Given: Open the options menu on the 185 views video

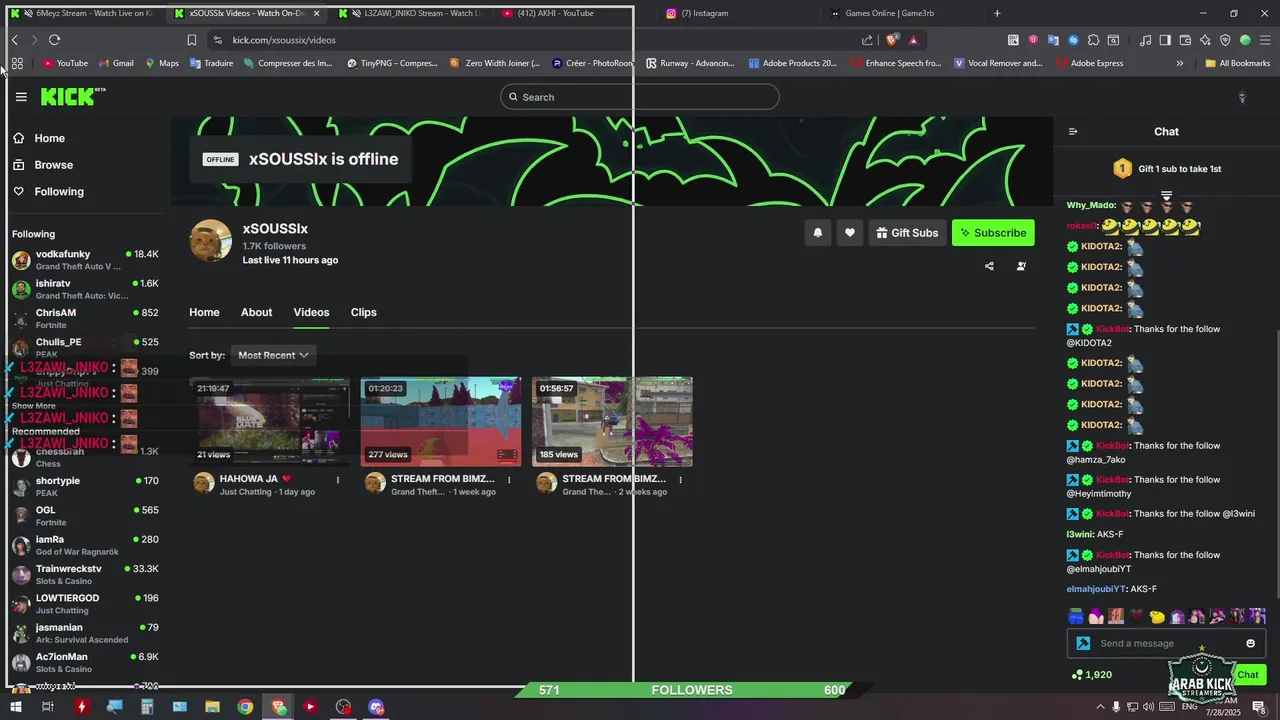Looking at the screenshot, I should click(x=681, y=480).
